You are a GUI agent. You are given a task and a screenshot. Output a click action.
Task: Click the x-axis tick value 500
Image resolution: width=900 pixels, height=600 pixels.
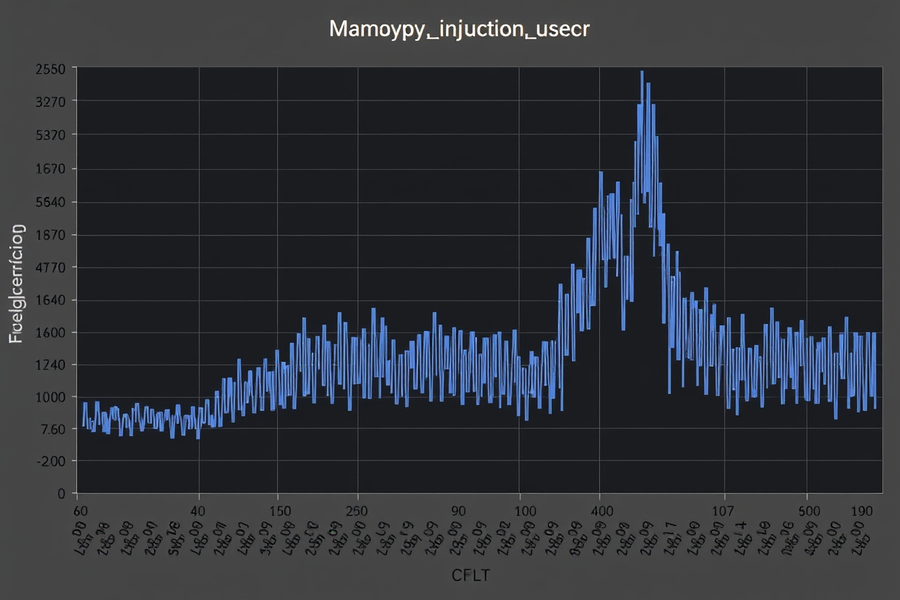[809, 511]
